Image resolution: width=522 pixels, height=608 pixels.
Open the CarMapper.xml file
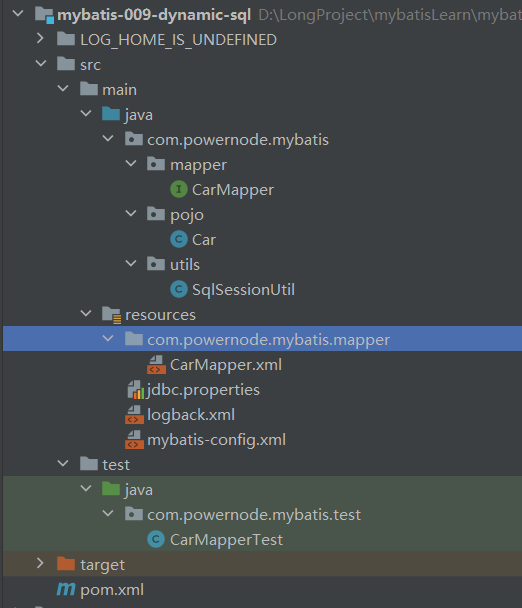pos(226,364)
